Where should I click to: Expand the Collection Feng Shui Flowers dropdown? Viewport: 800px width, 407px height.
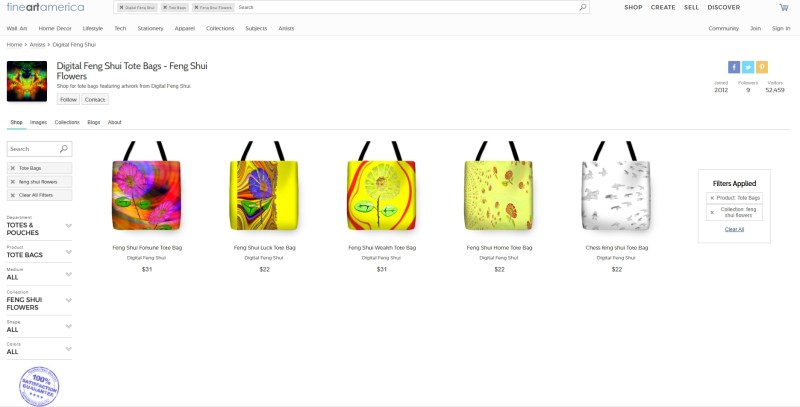[69, 300]
